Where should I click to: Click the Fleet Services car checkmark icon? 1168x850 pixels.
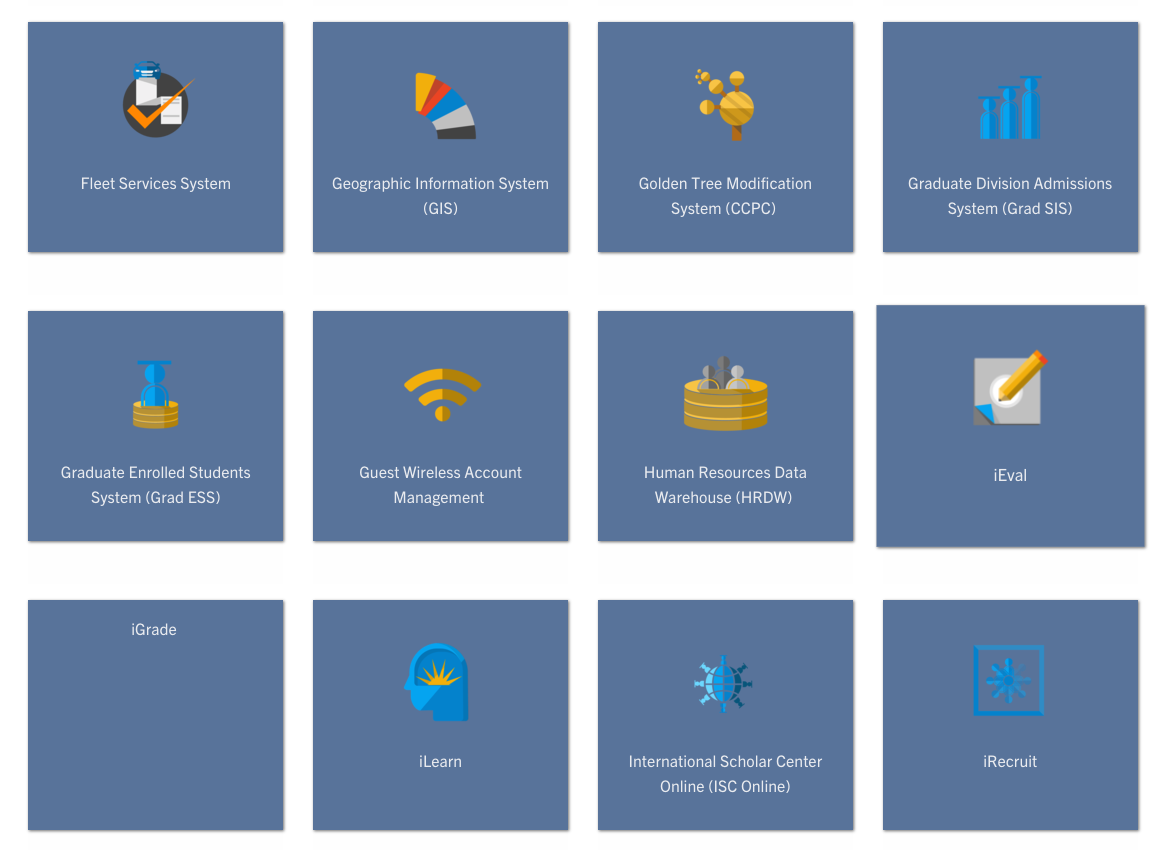[x=156, y=101]
